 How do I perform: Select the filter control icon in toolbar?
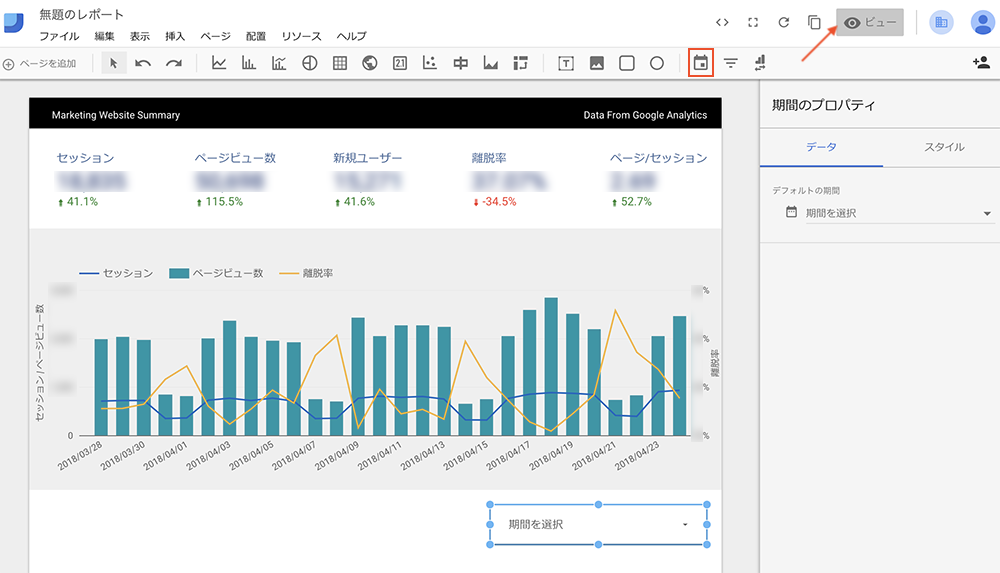[731, 63]
